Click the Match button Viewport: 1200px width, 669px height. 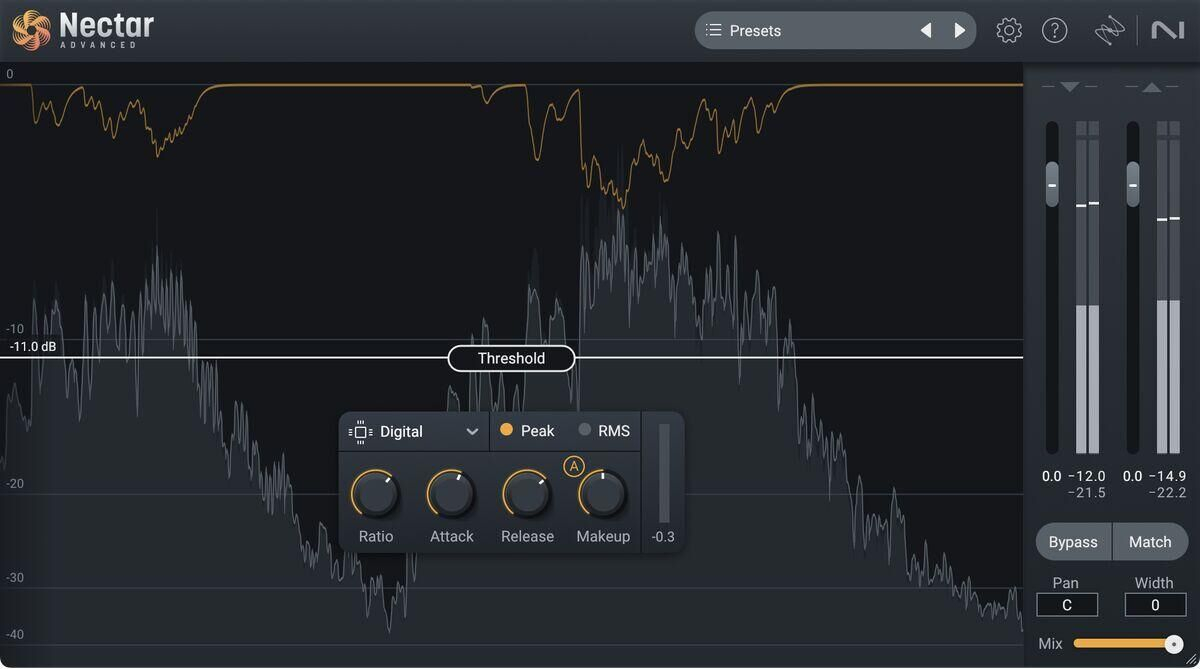click(x=1150, y=542)
